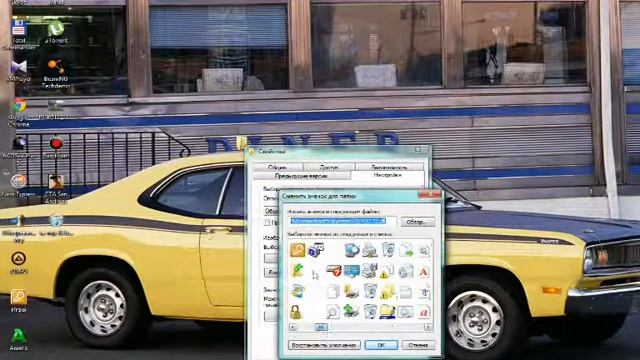Click the Восстановить умолчания button

(x=324, y=345)
